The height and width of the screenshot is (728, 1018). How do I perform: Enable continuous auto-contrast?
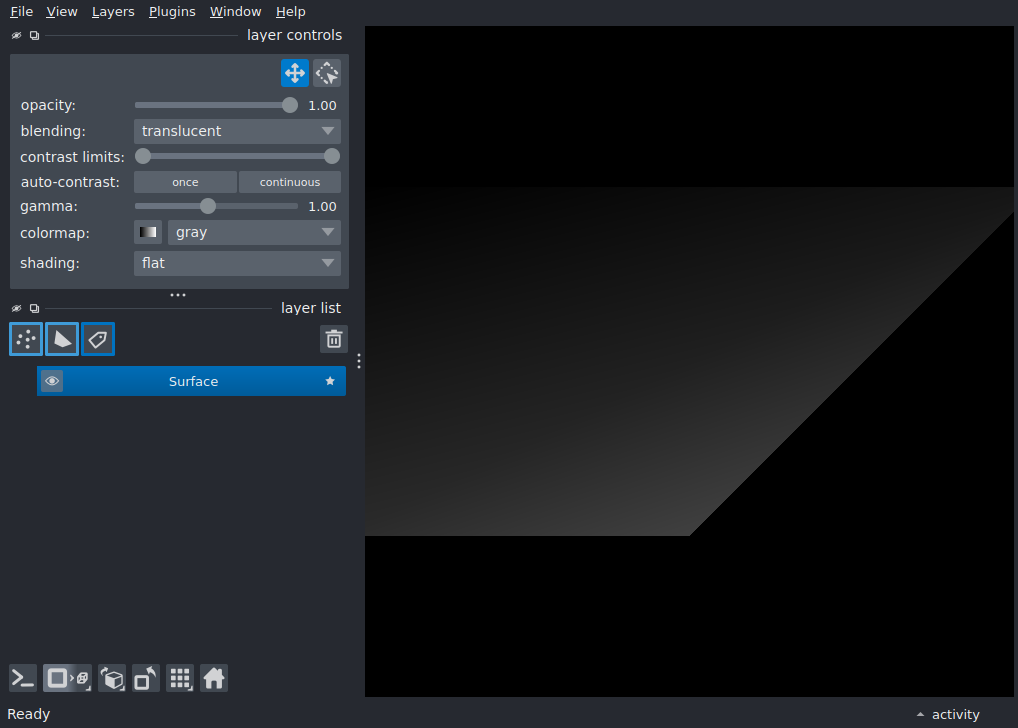click(x=290, y=182)
